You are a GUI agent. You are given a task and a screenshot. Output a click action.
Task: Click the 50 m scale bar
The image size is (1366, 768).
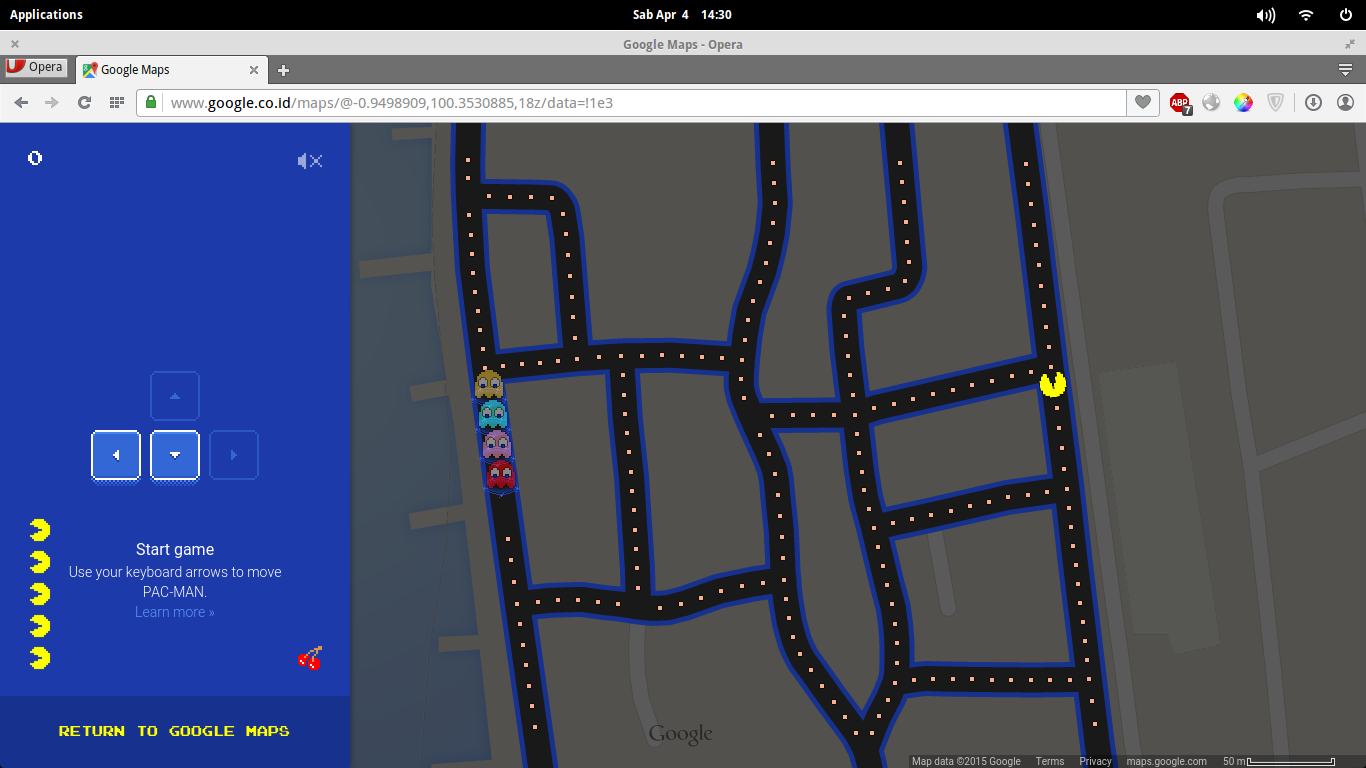tap(1278, 761)
